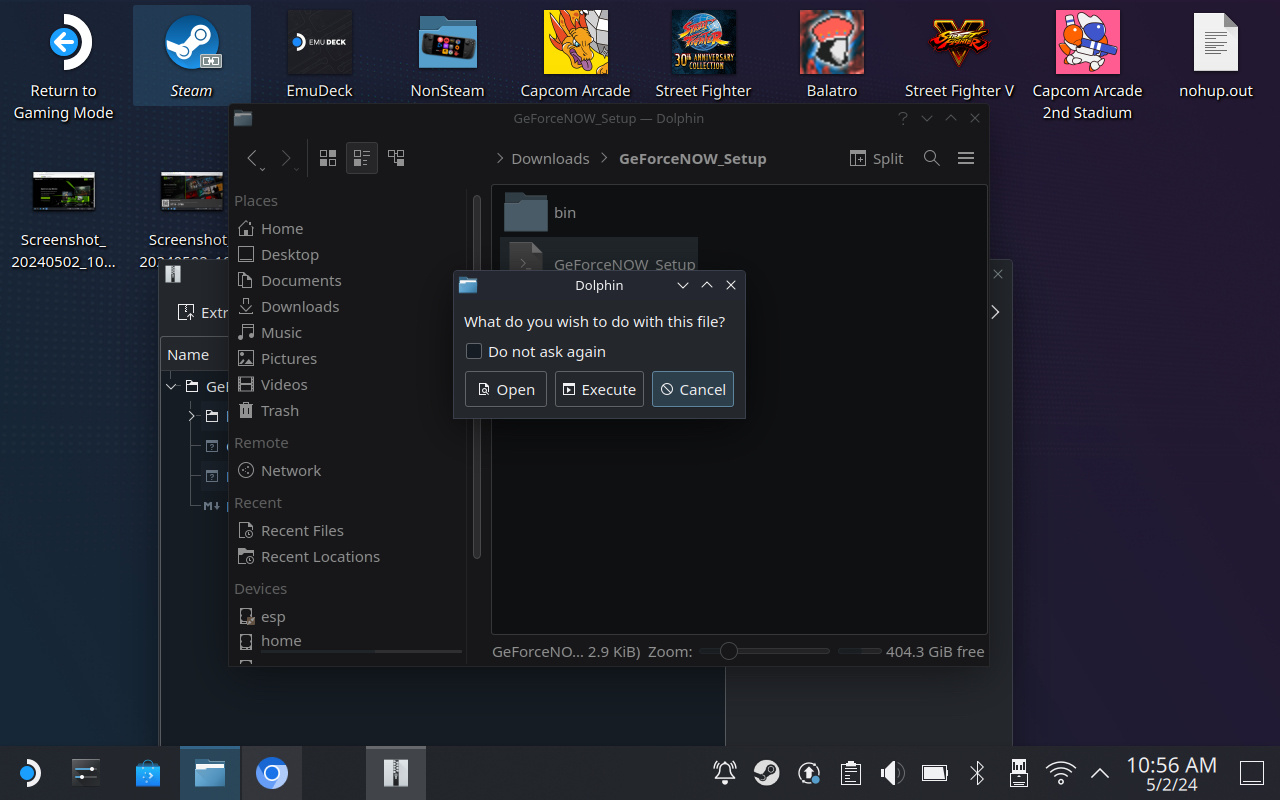Switch Dolphin to icons view mode
The image size is (1280, 800).
327,158
